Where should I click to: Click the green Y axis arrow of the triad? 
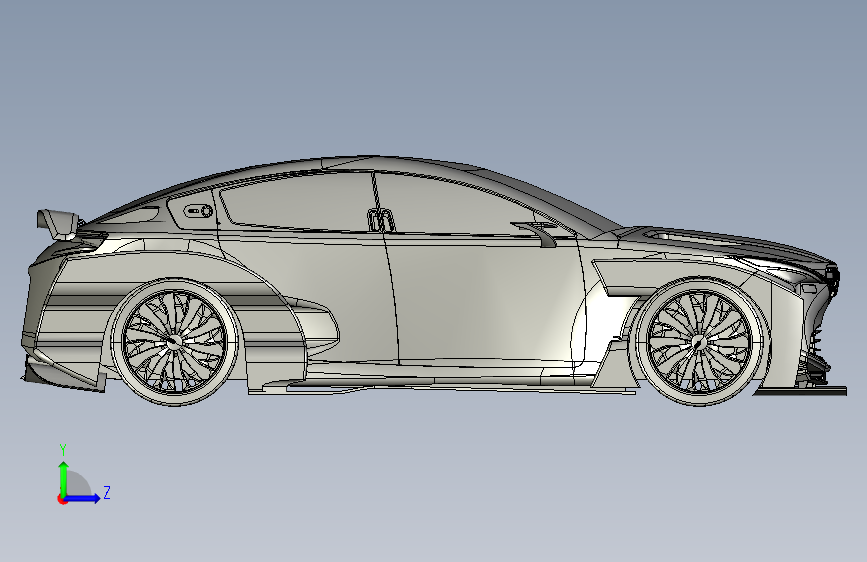pyautogui.click(x=64, y=478)
